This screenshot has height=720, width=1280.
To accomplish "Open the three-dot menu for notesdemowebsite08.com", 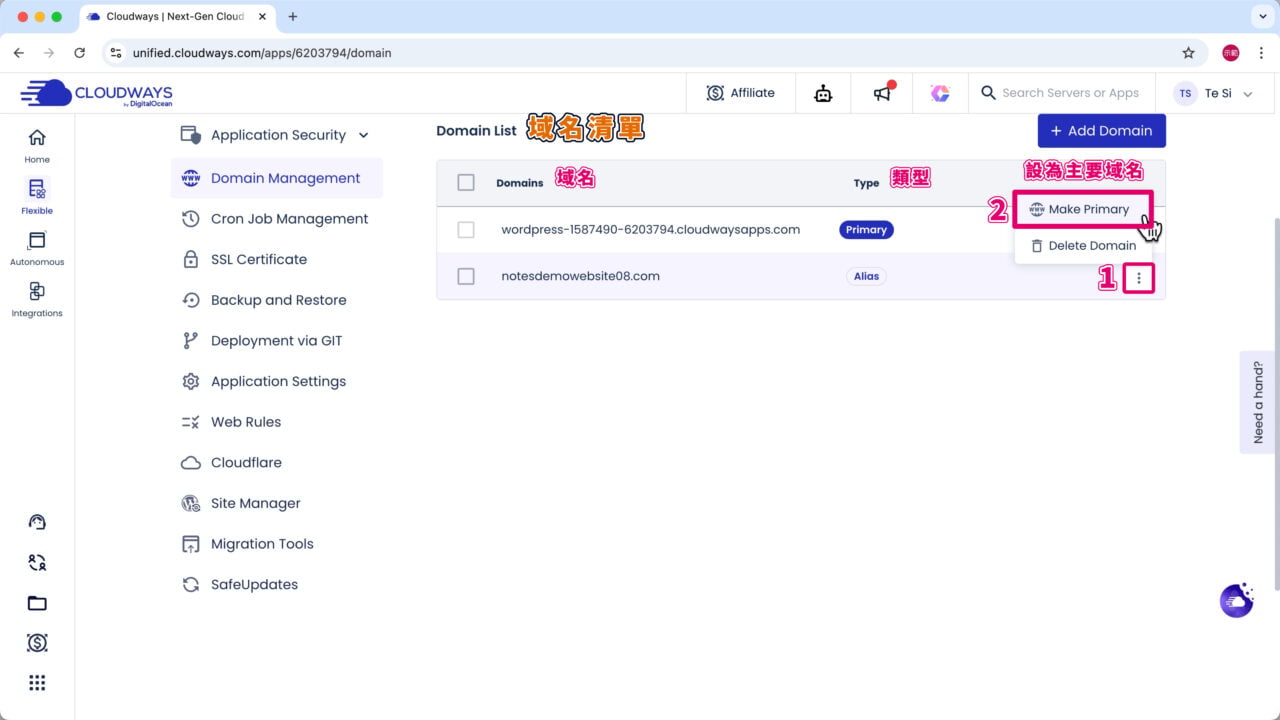I will coord(1138,278).
